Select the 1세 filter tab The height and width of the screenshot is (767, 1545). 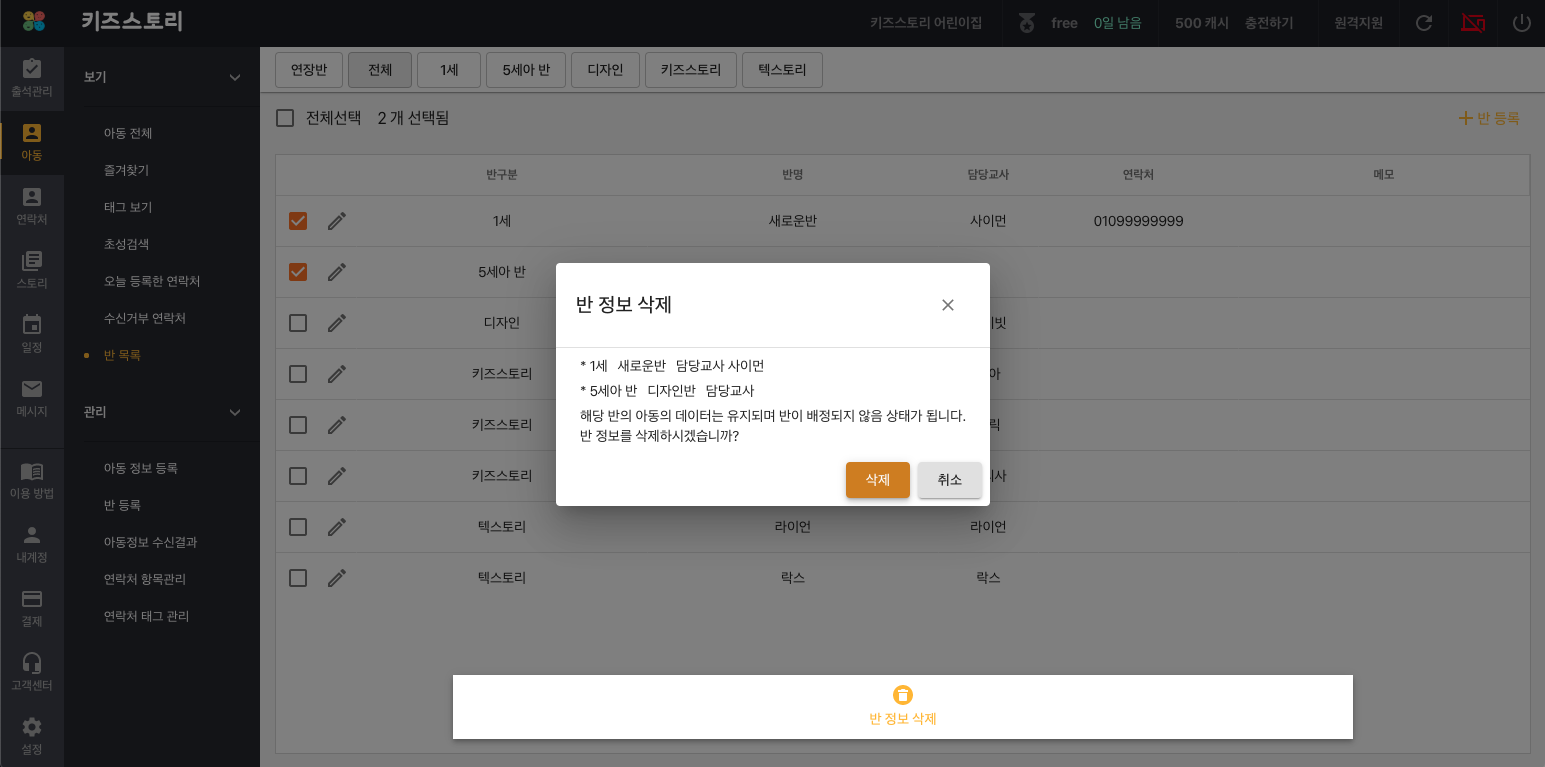pos(449,70)
